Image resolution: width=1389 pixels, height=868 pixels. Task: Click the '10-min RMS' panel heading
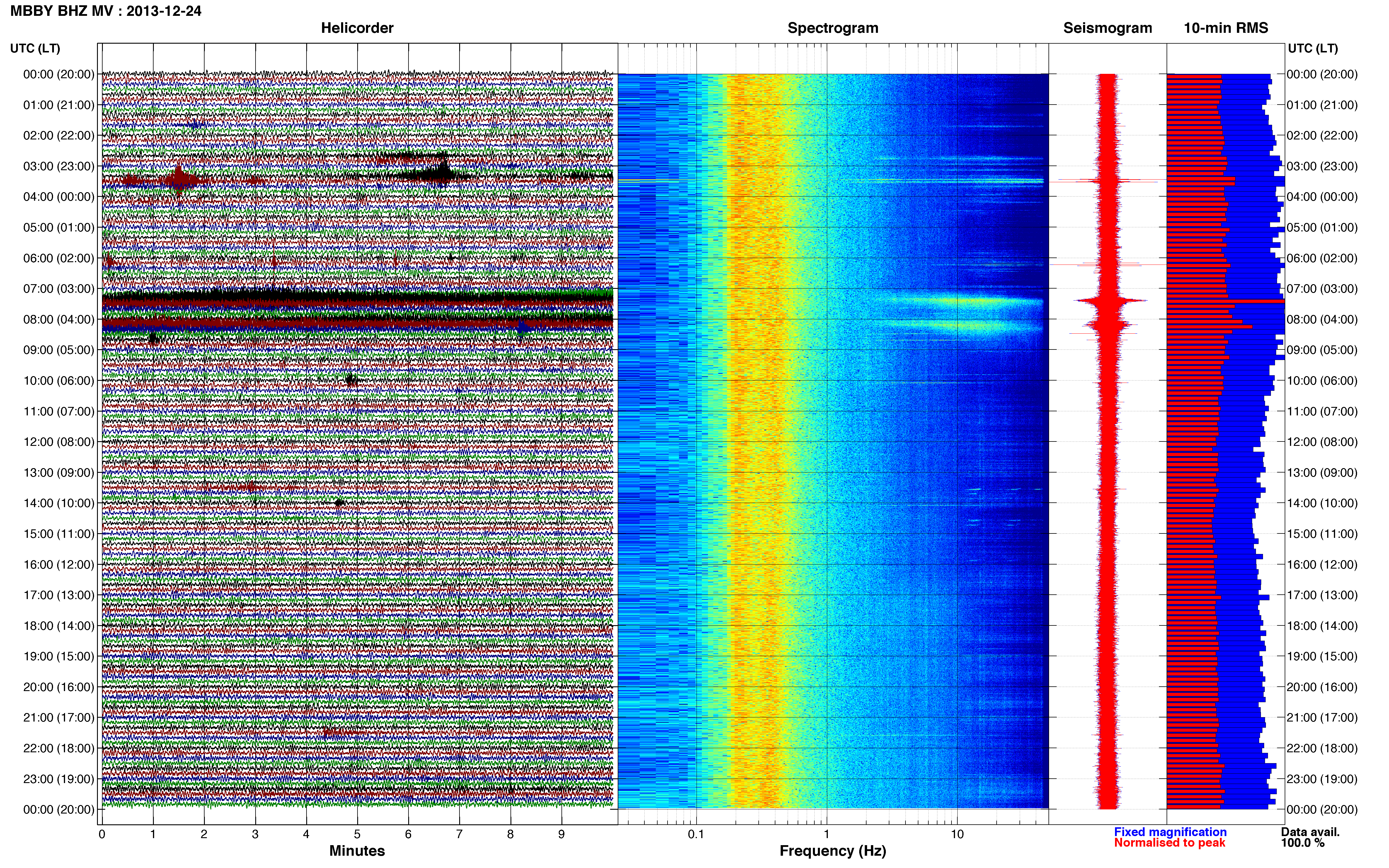pyautogui.click(x=1226, y=28)
